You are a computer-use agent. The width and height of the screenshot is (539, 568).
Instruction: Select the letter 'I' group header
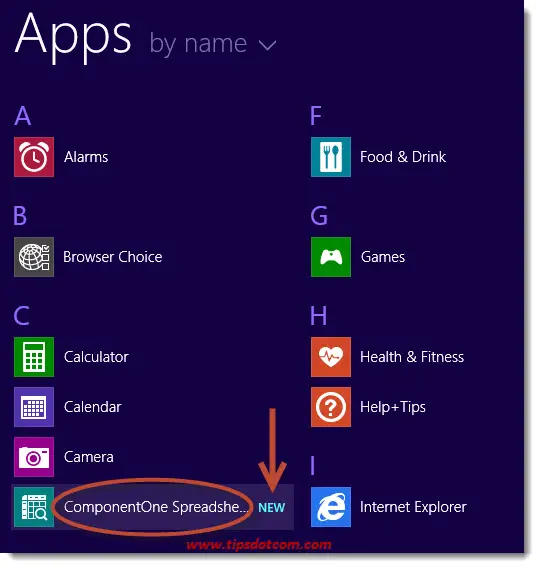[x=313, y=465]
